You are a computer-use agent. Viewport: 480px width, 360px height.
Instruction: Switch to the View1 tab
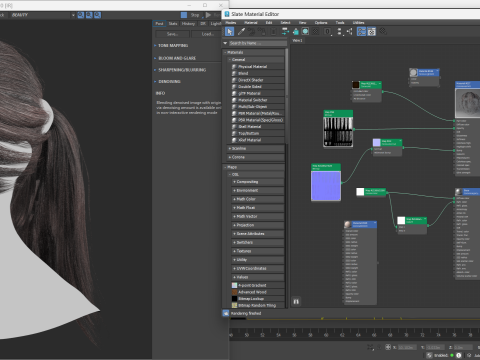(297, 40)
